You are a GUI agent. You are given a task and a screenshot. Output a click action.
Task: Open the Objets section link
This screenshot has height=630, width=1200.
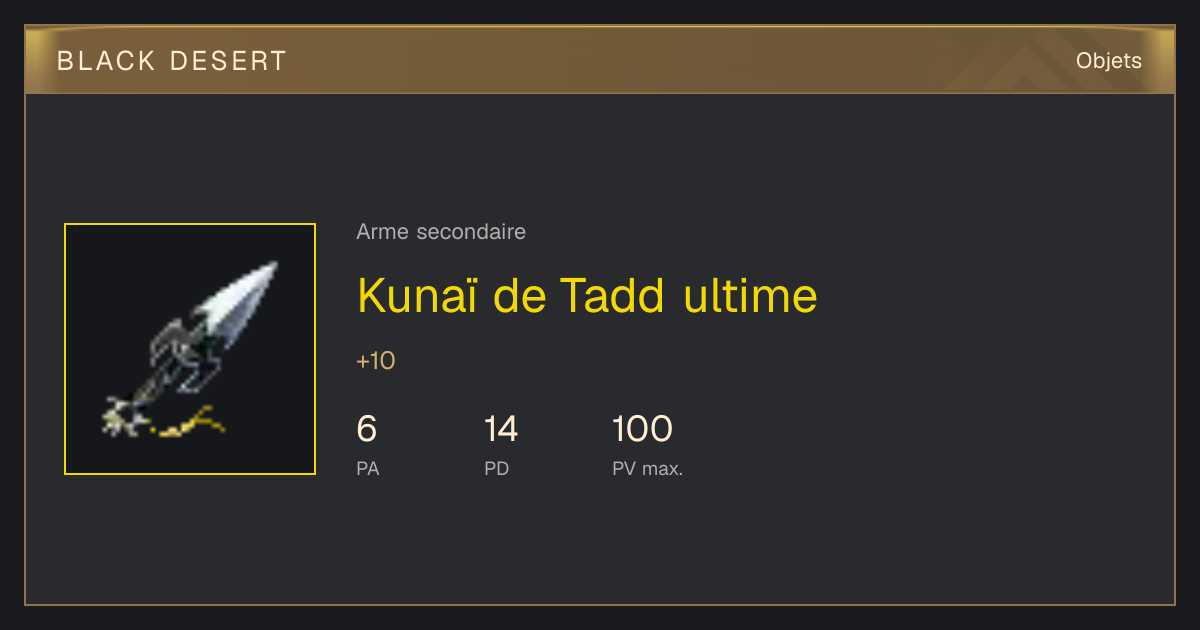(1108, 61)
